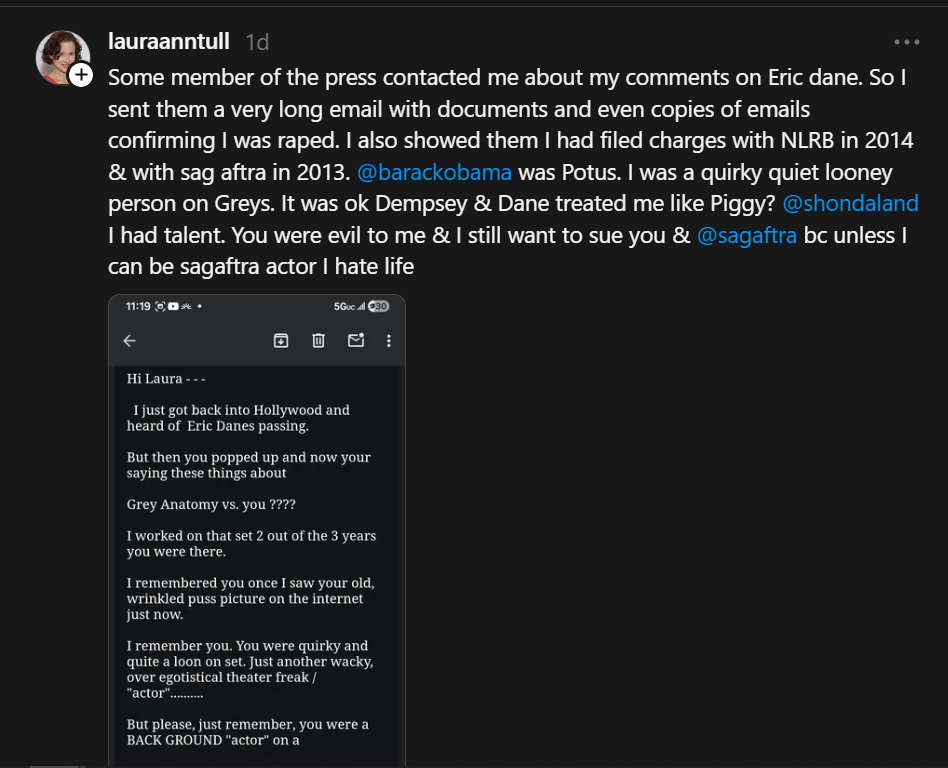Viewport: 948px width, 768px height.
Task: Open the @sagaftra mention
Action: point(748,235)
